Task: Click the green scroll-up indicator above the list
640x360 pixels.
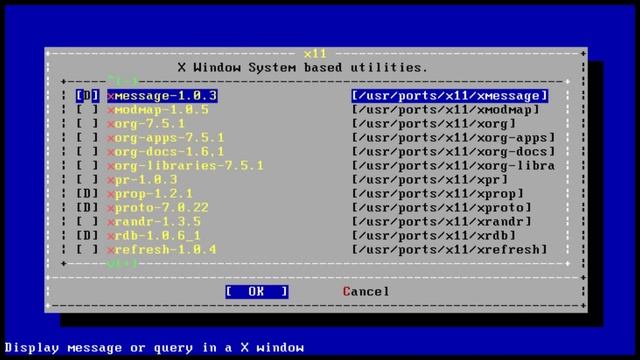Action: point(123,80)
